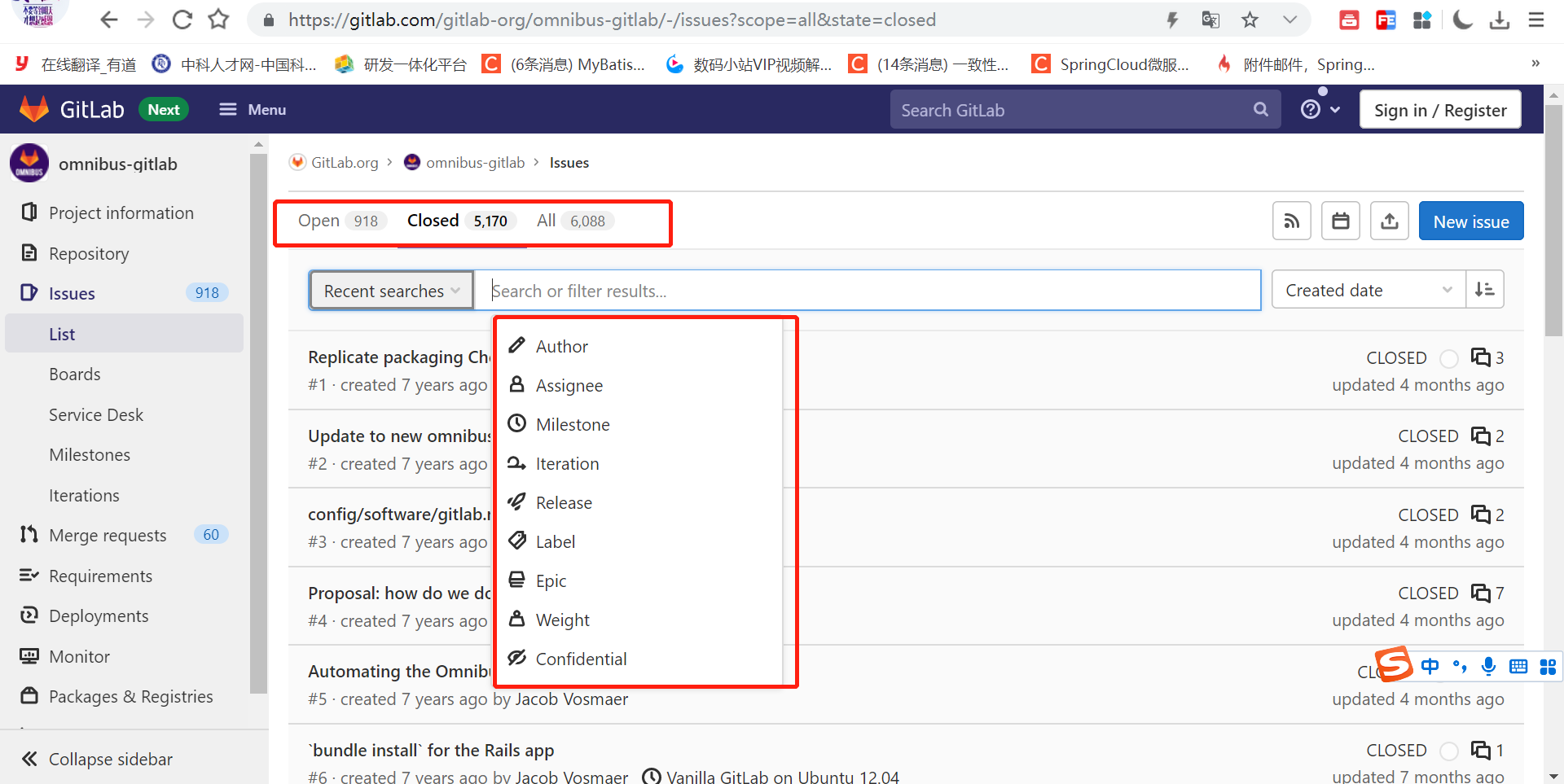
Task: Click the comments icon on issue #1
Action: [x=1480, y=357]
